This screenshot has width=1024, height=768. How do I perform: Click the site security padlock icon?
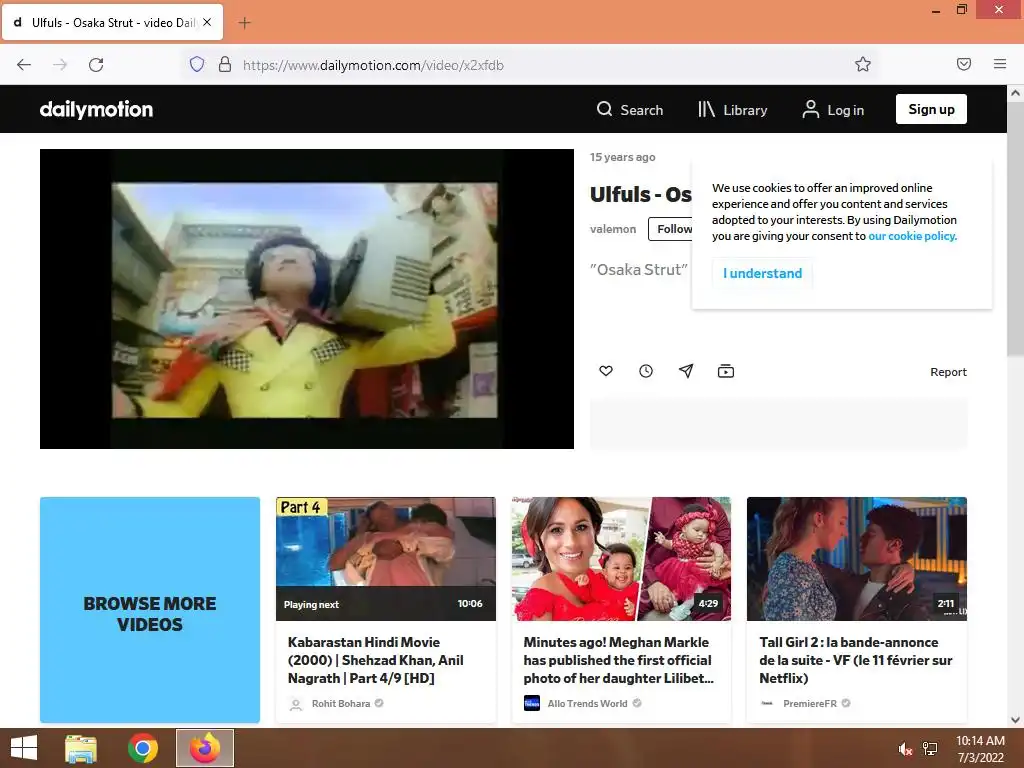[225, 64]
